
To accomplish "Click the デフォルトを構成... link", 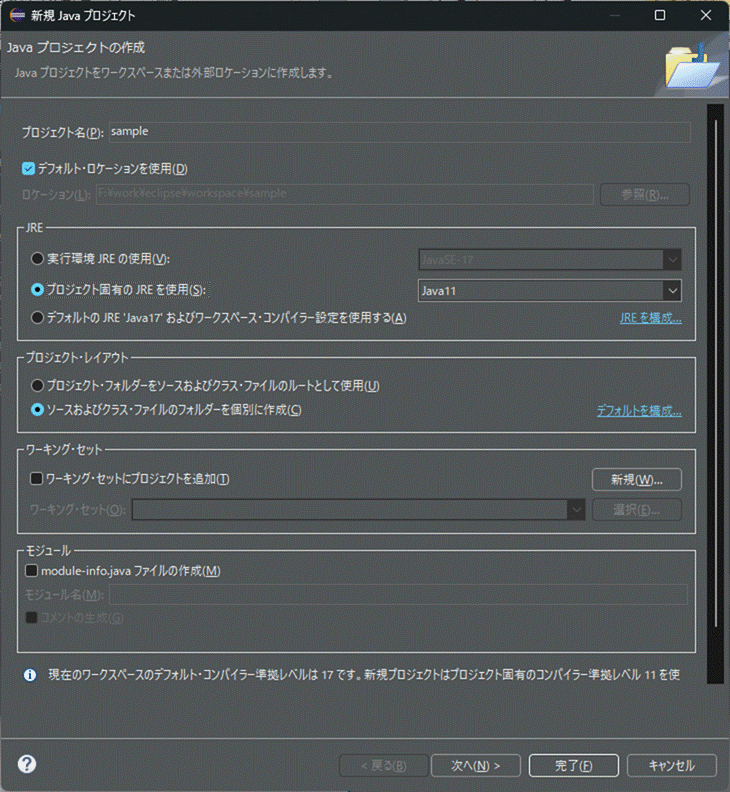I will point(639,411).
